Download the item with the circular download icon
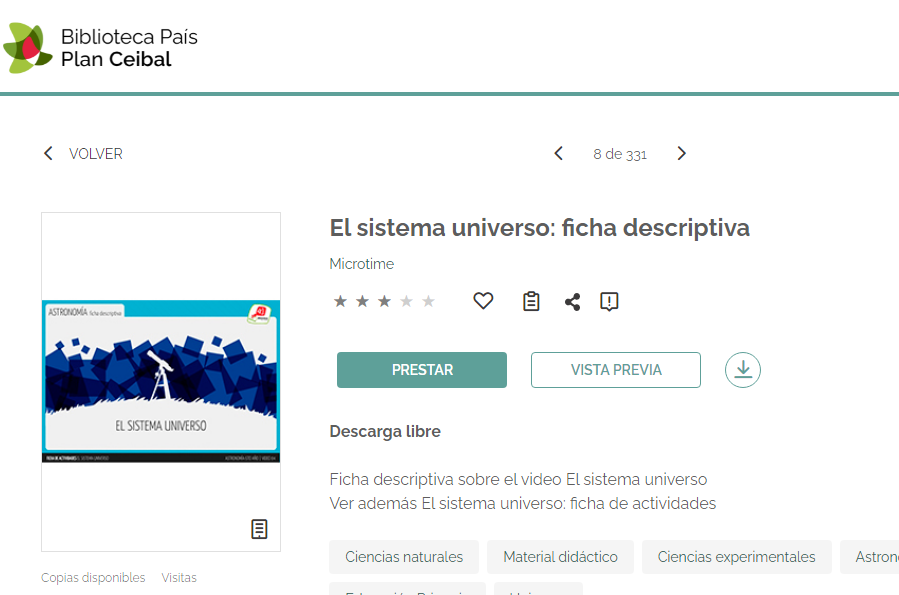Viewport: 899px width, 595px height. point(742,370)
